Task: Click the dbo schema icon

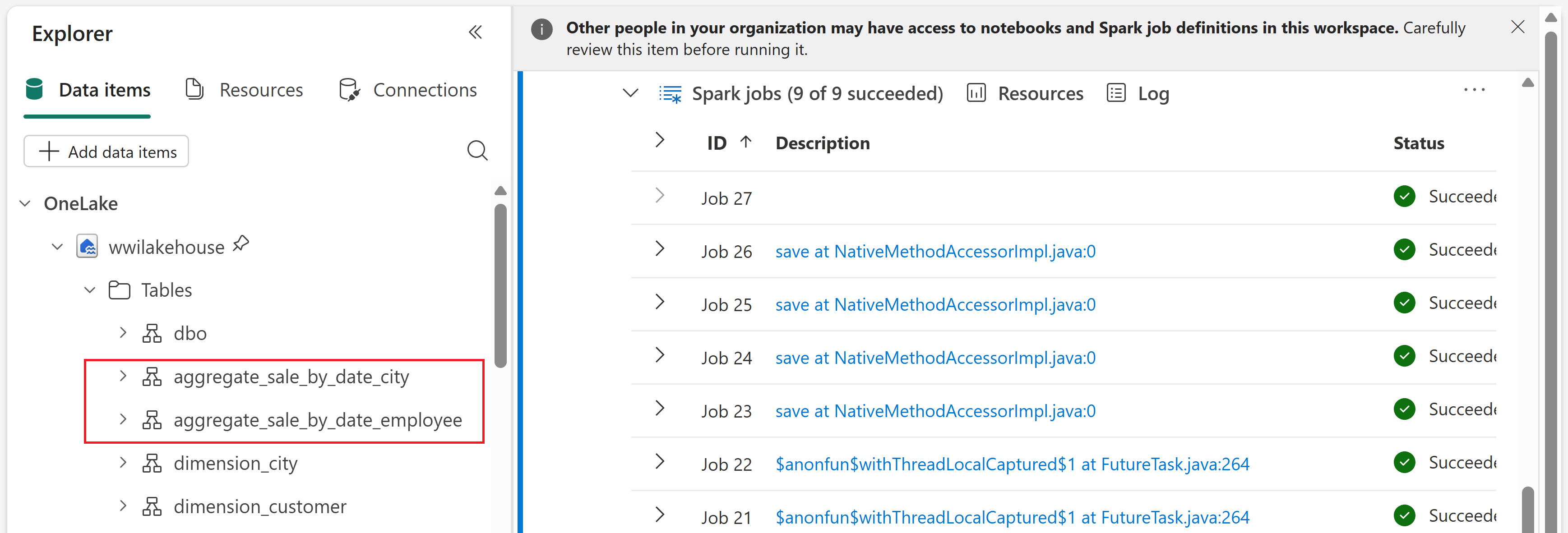Action: (152, 333)
